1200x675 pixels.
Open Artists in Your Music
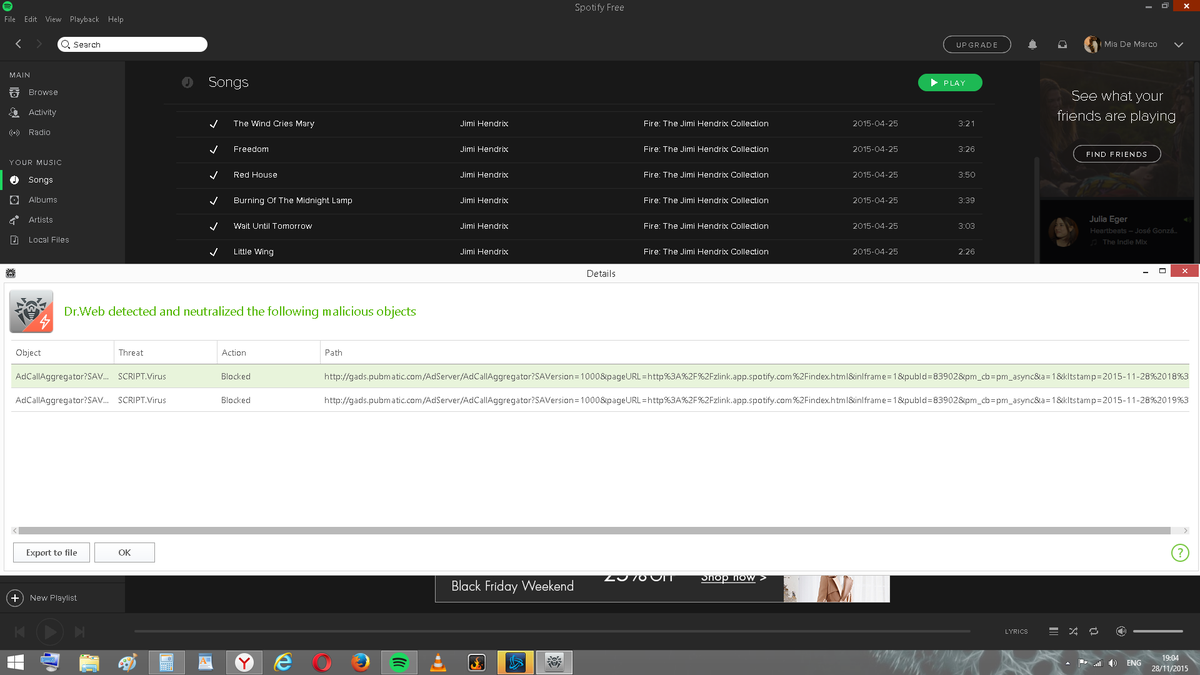40,220
